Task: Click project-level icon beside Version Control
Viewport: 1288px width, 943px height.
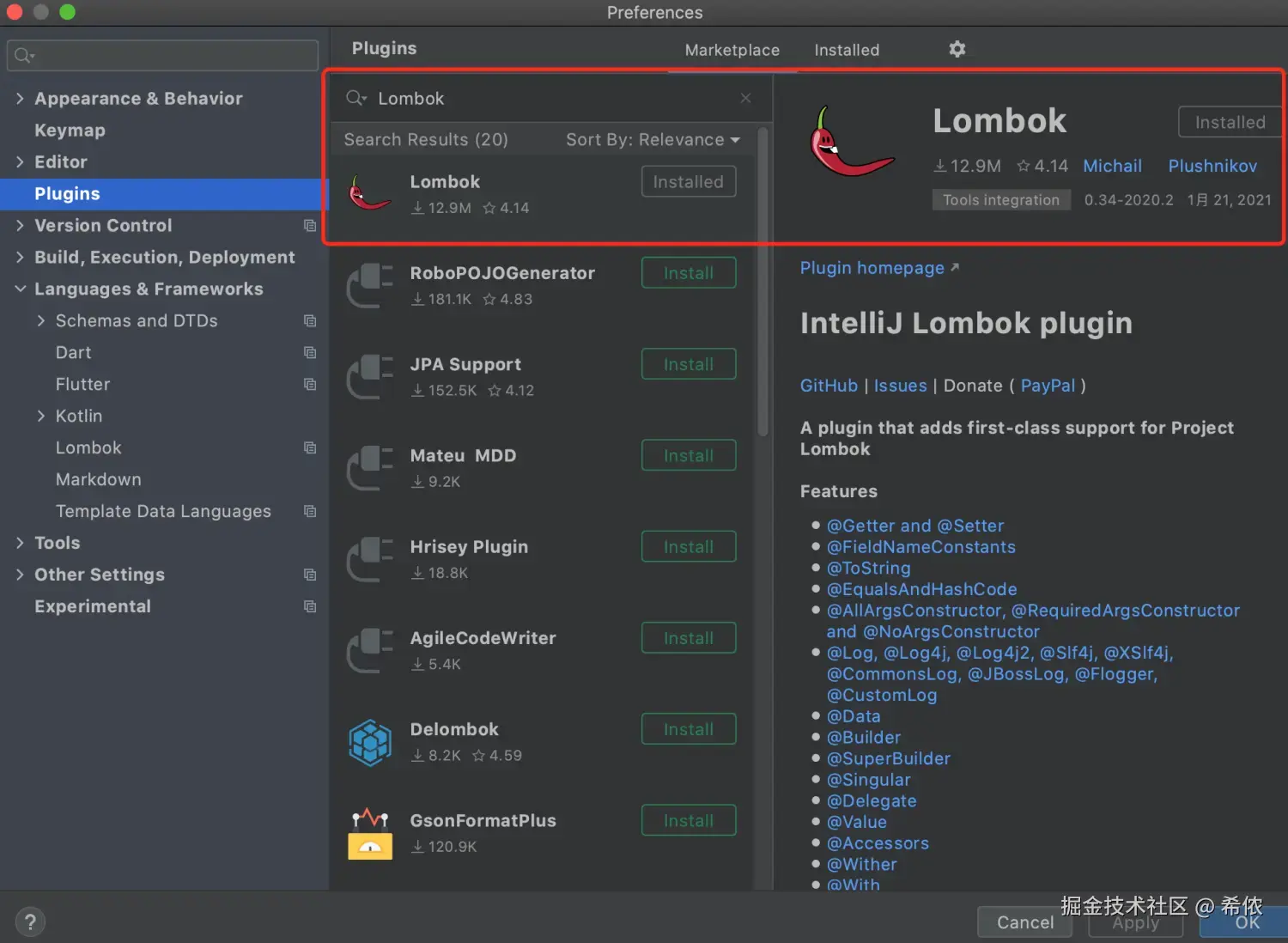Action: coord(310,225)
